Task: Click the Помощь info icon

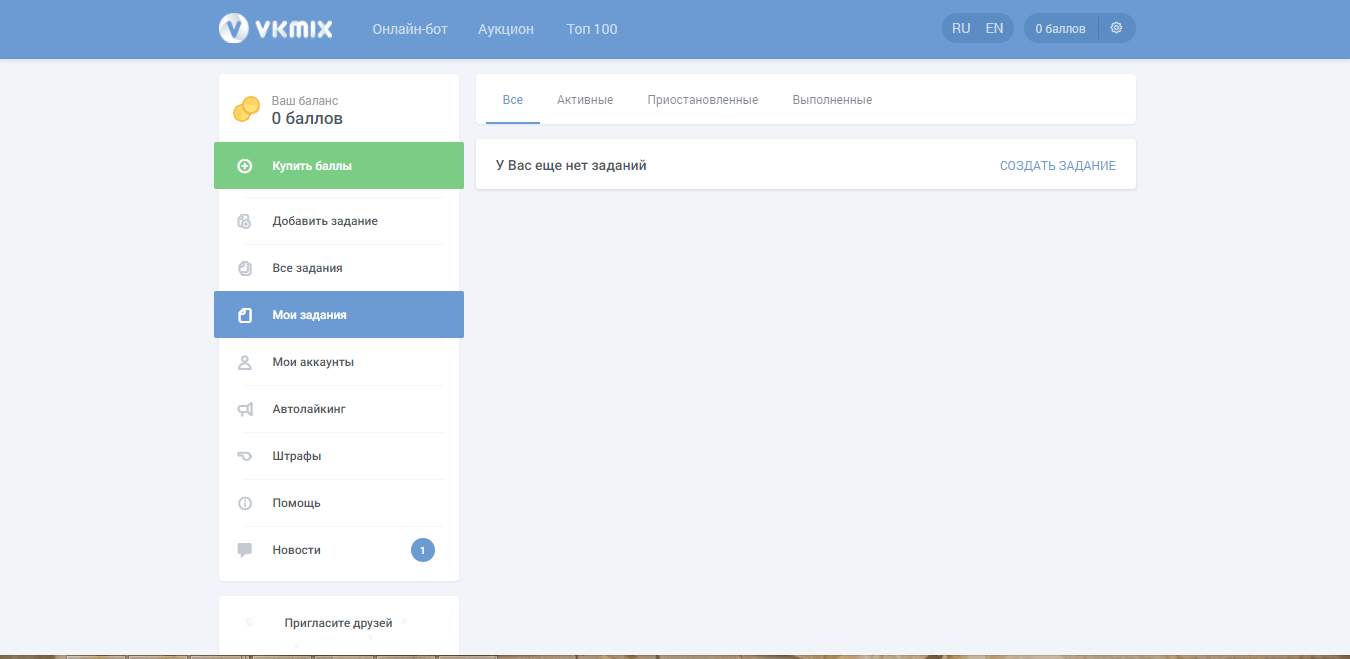Action: click(245, 503)
